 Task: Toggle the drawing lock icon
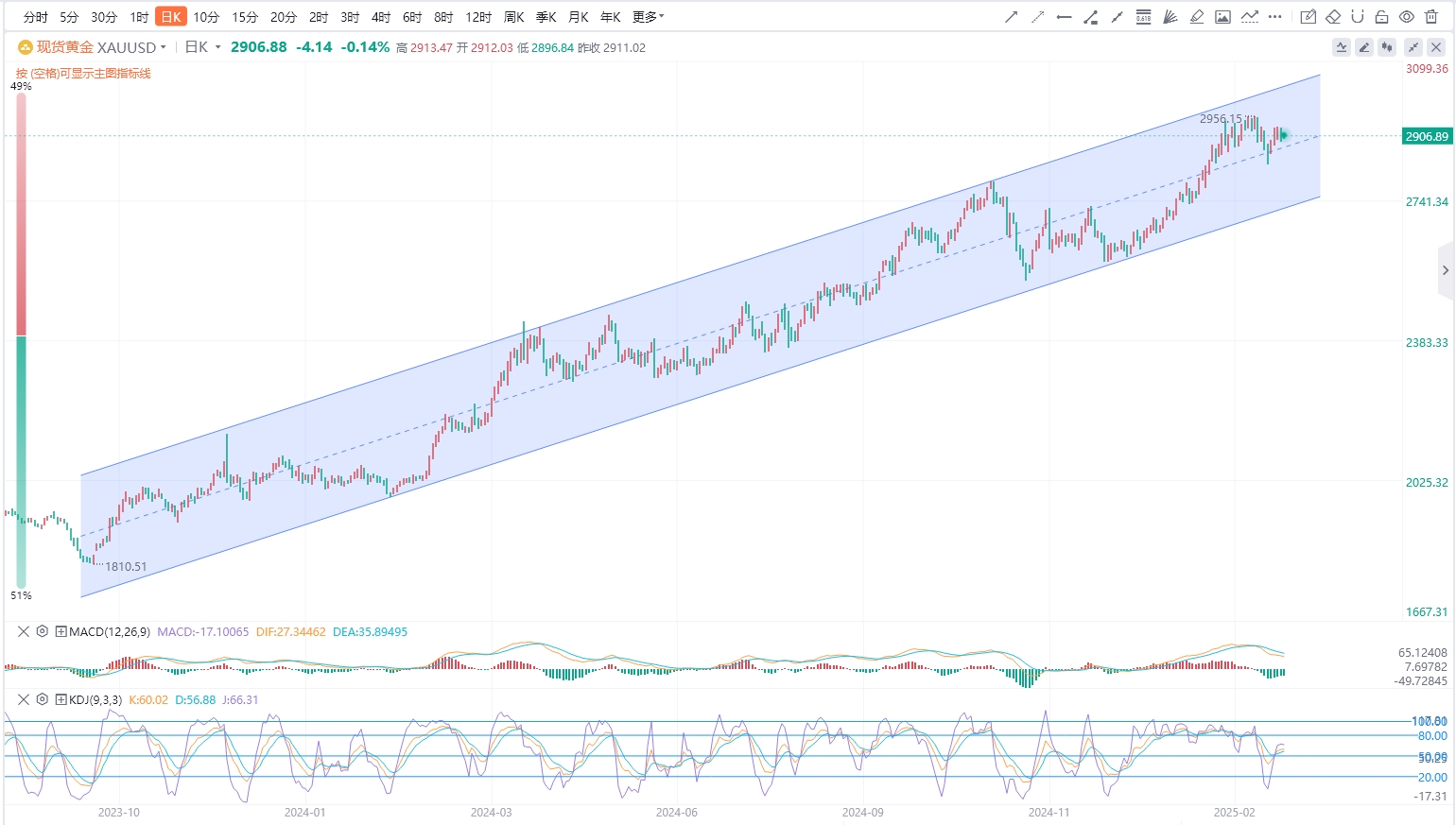(1381, 17)
